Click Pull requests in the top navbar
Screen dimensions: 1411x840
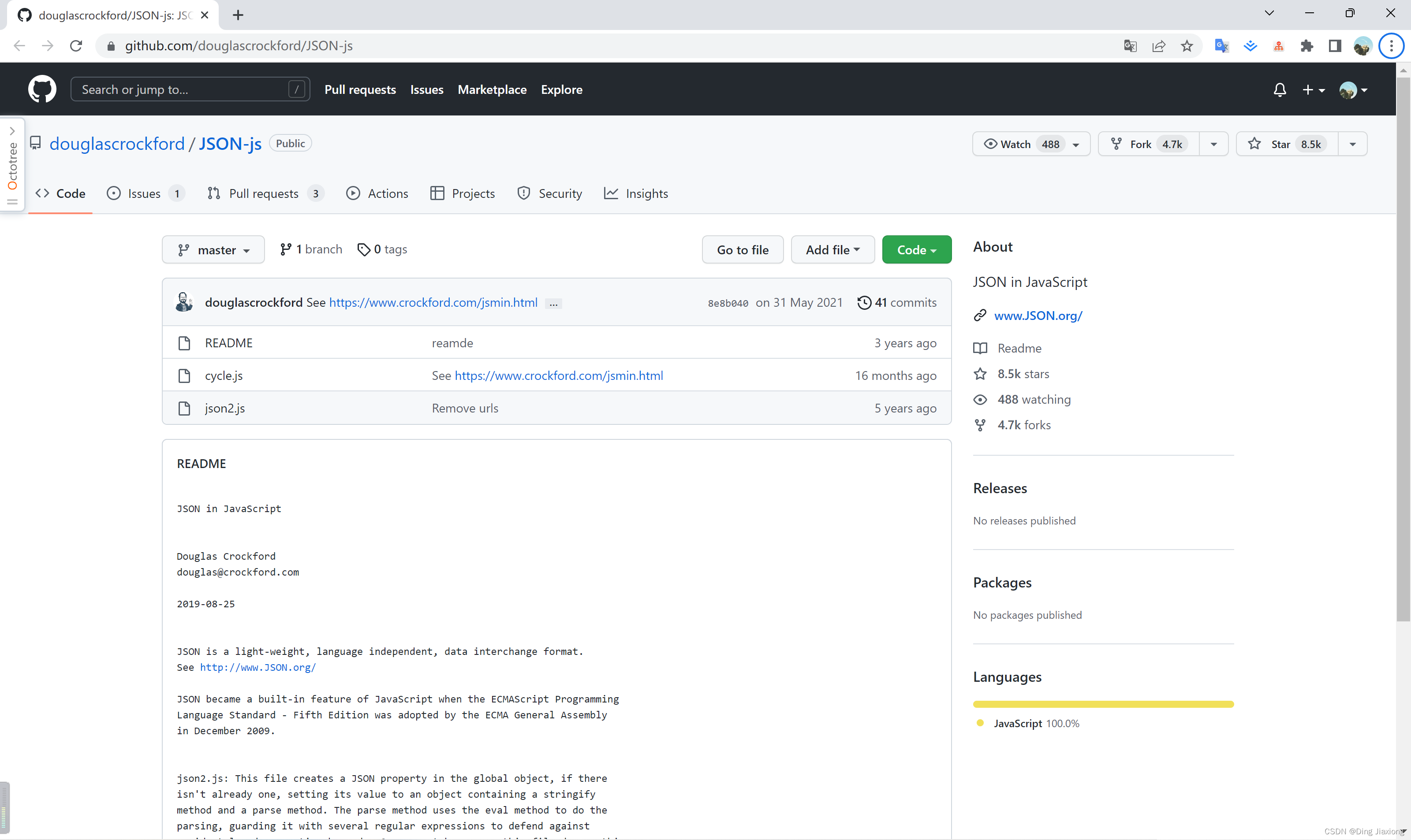360,89
